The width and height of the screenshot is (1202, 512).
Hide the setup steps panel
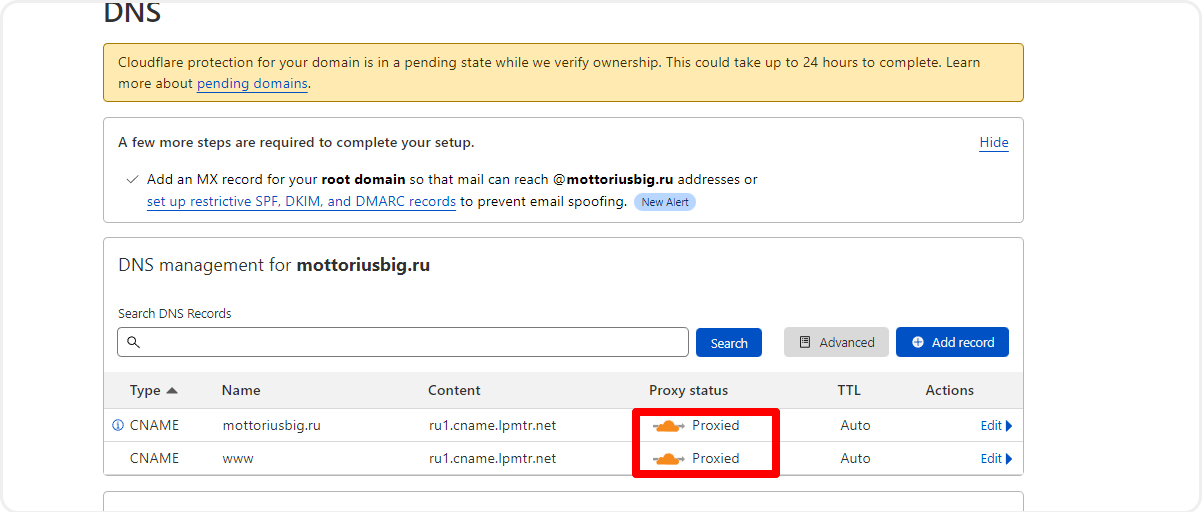tap(994, 142)
